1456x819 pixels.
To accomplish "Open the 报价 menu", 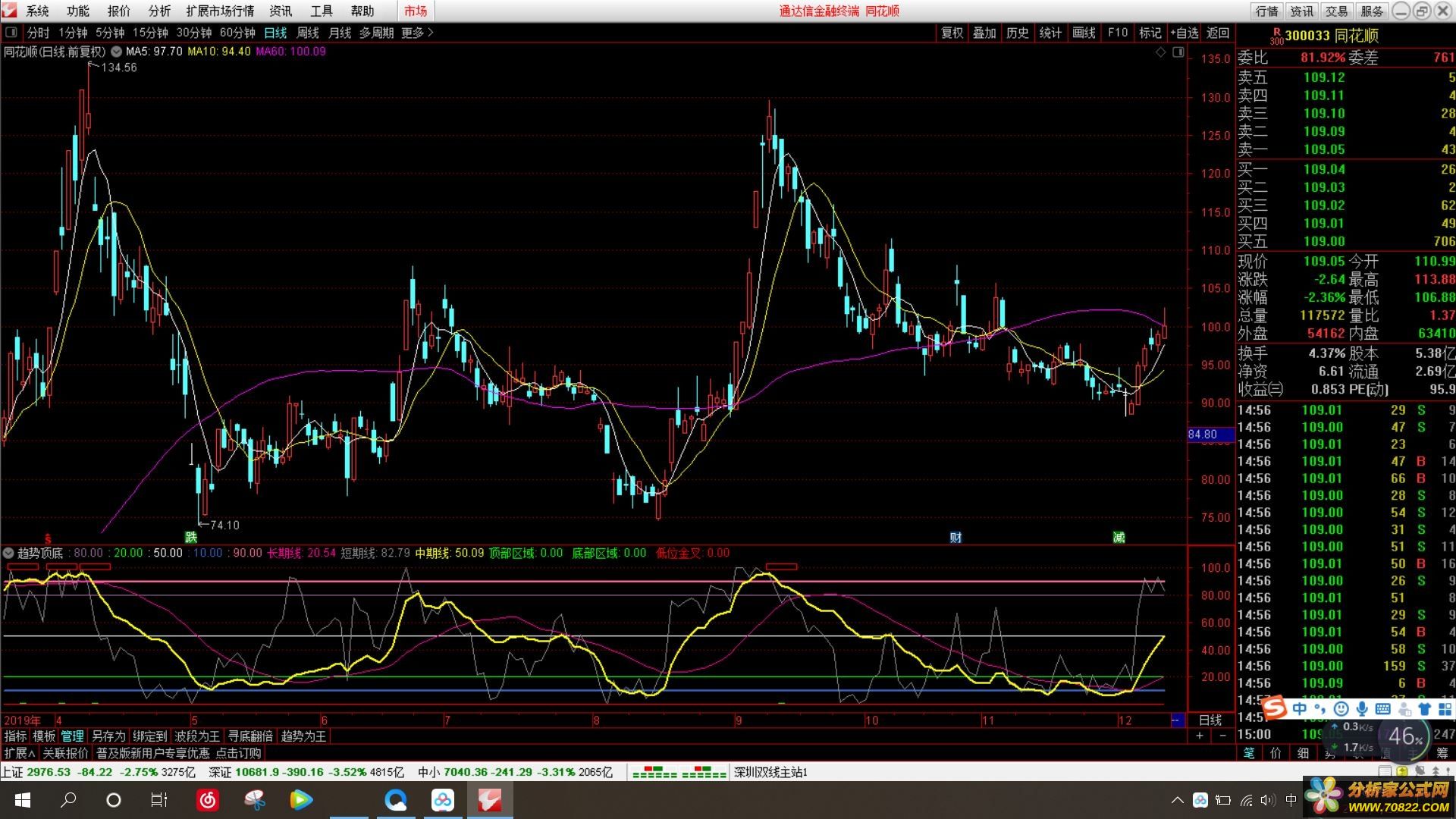I will point(119,11).
